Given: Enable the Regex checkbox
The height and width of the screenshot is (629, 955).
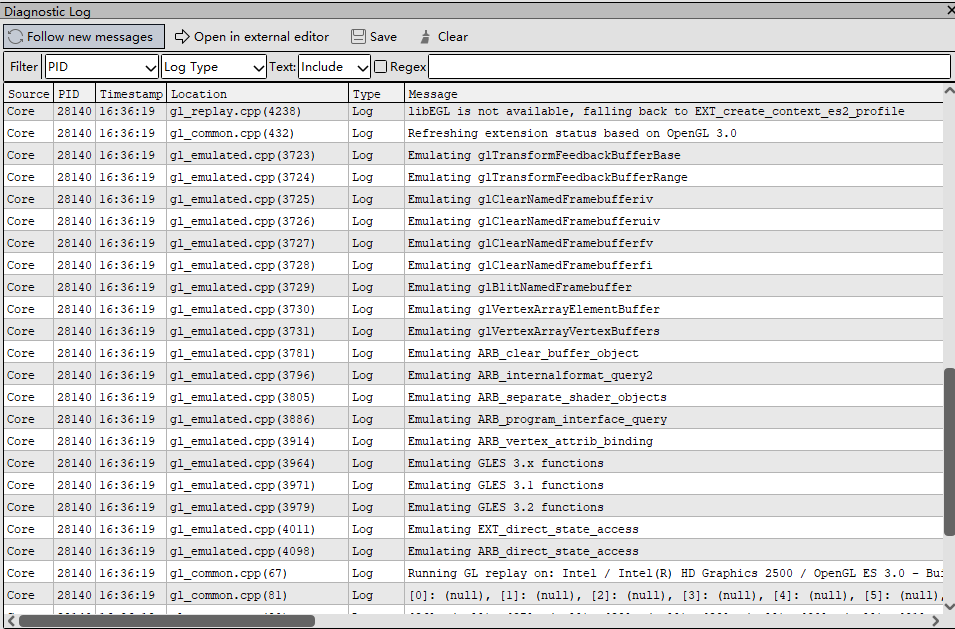Looking at the screenshot, I should click(x=381, y=67).
